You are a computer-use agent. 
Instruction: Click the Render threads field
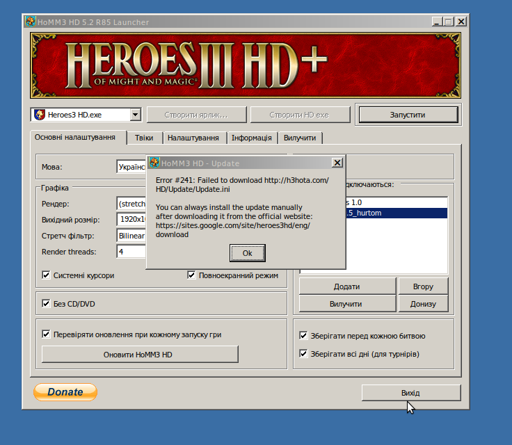(131, 251)
